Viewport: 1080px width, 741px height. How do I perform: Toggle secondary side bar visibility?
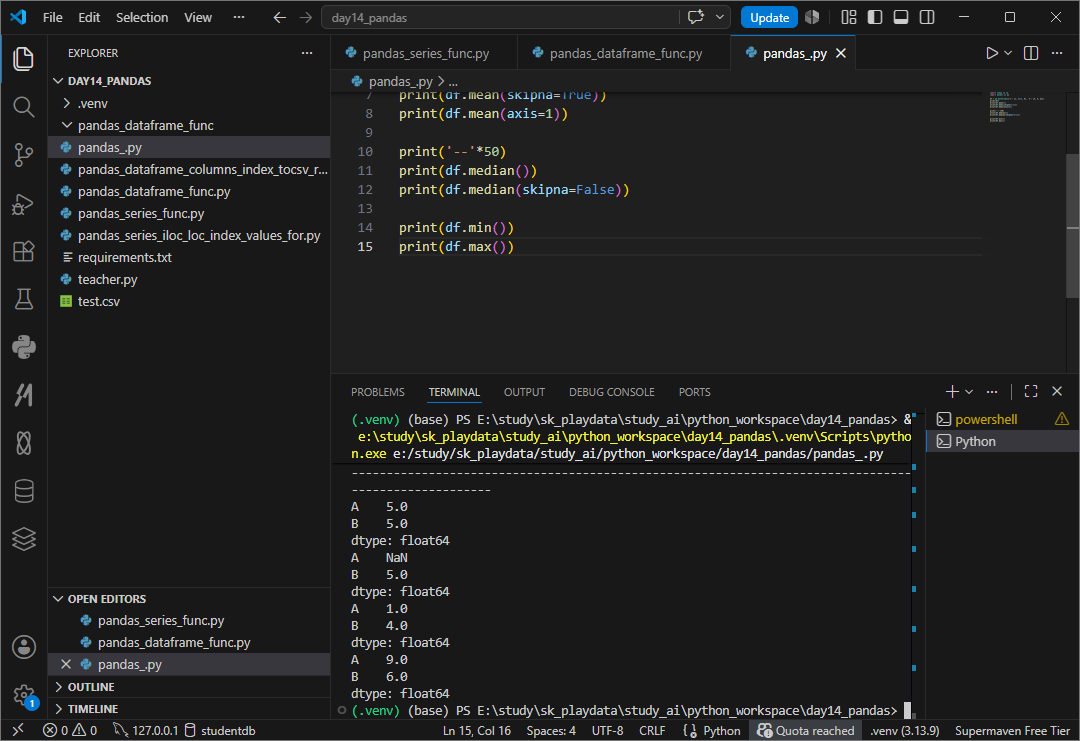[x=927, y=17]
